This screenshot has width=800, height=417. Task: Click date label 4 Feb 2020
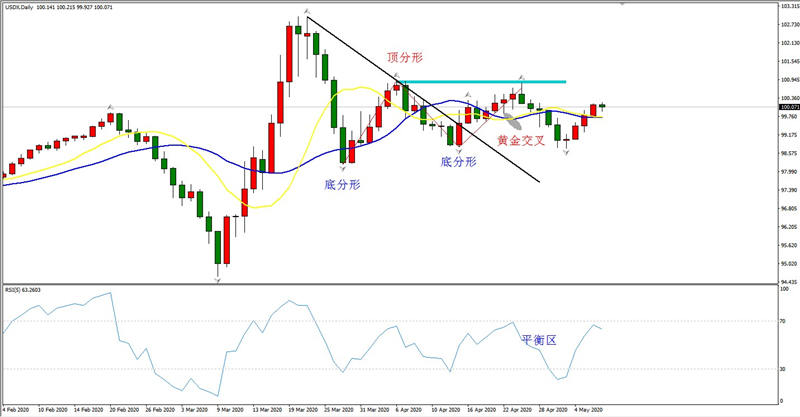tap(15, 410)
